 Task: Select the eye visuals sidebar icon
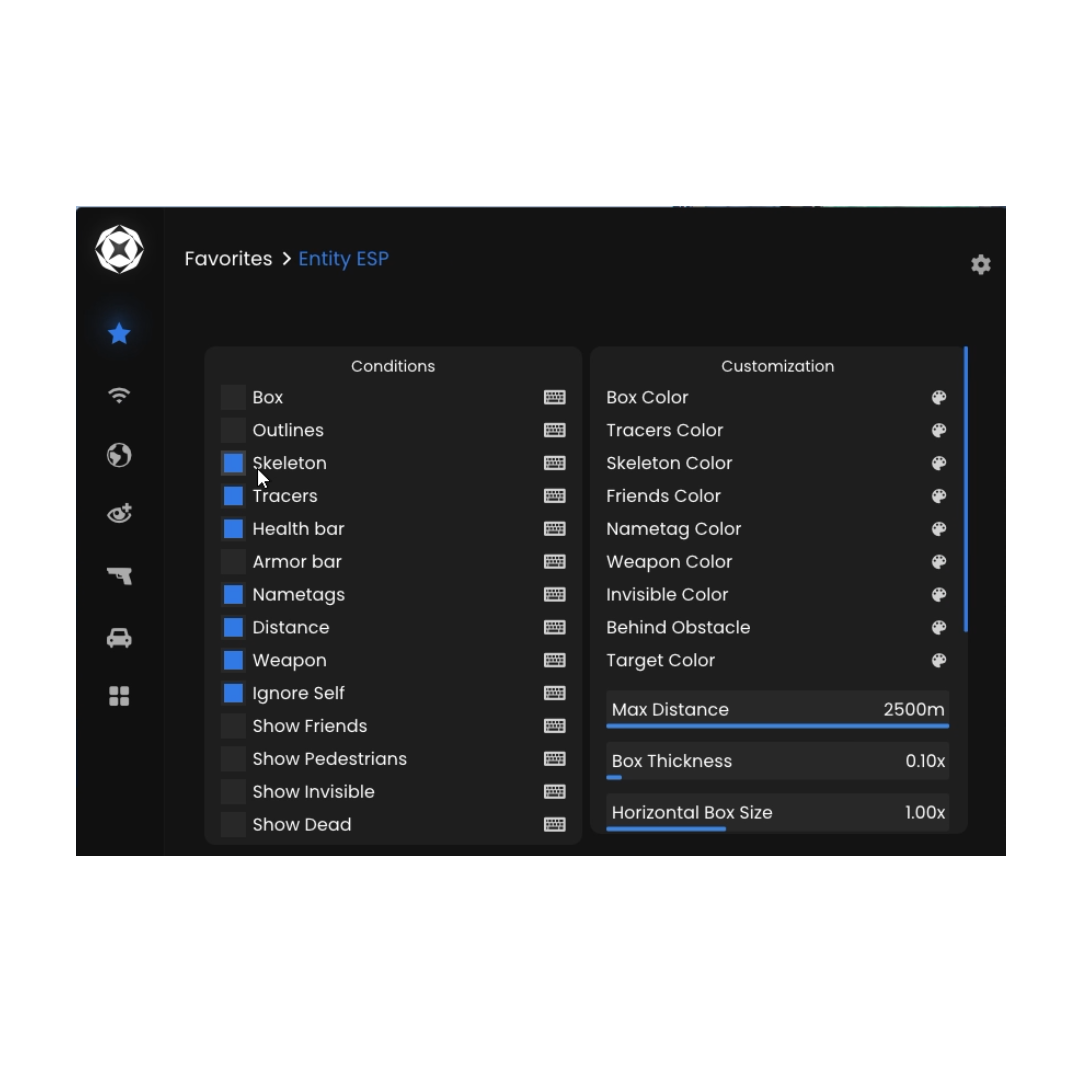click(119, 514)
